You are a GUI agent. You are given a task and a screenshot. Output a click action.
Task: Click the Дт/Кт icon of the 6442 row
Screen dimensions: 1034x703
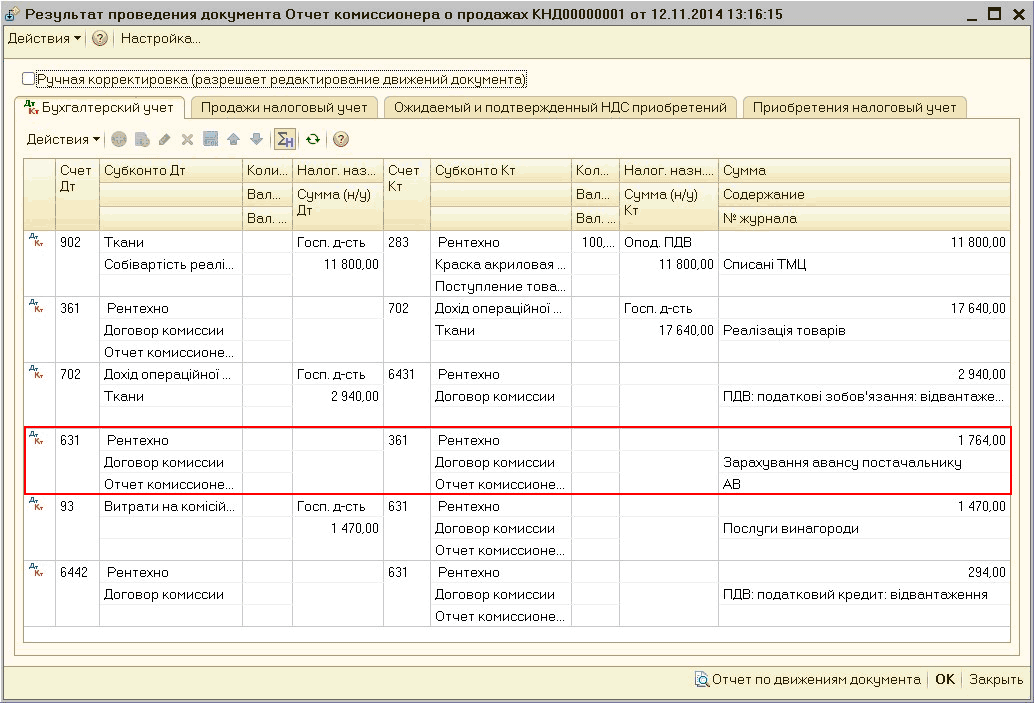(37, 570)
